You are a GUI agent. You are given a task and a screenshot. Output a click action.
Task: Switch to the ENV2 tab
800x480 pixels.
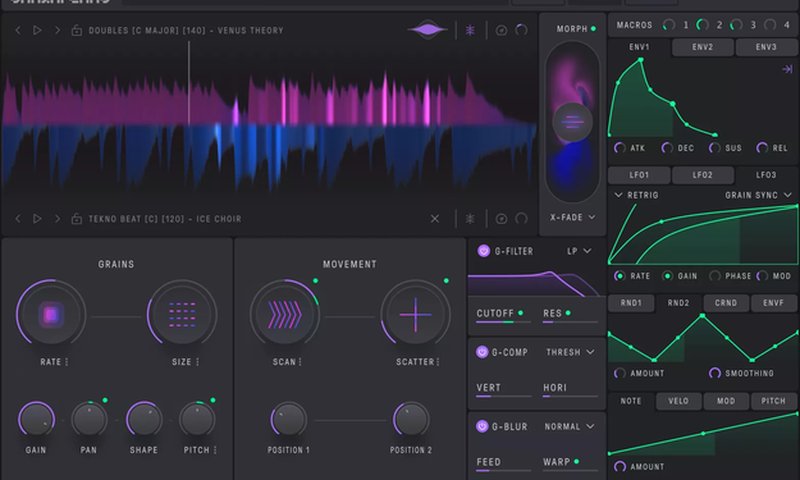[x=703, y=47]
